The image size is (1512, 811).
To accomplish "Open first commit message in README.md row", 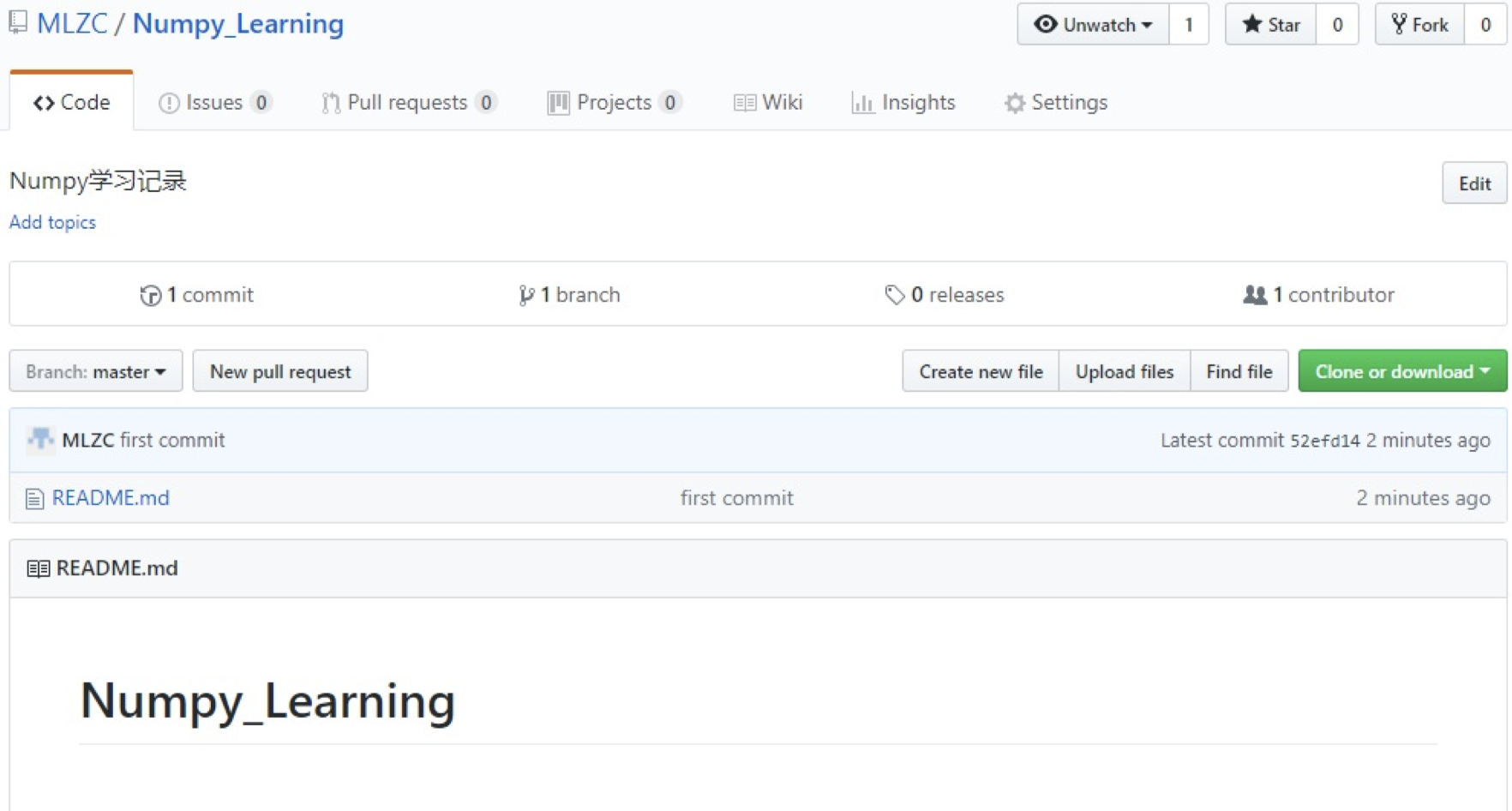I will pyautogui.click(x=737, y=497).
